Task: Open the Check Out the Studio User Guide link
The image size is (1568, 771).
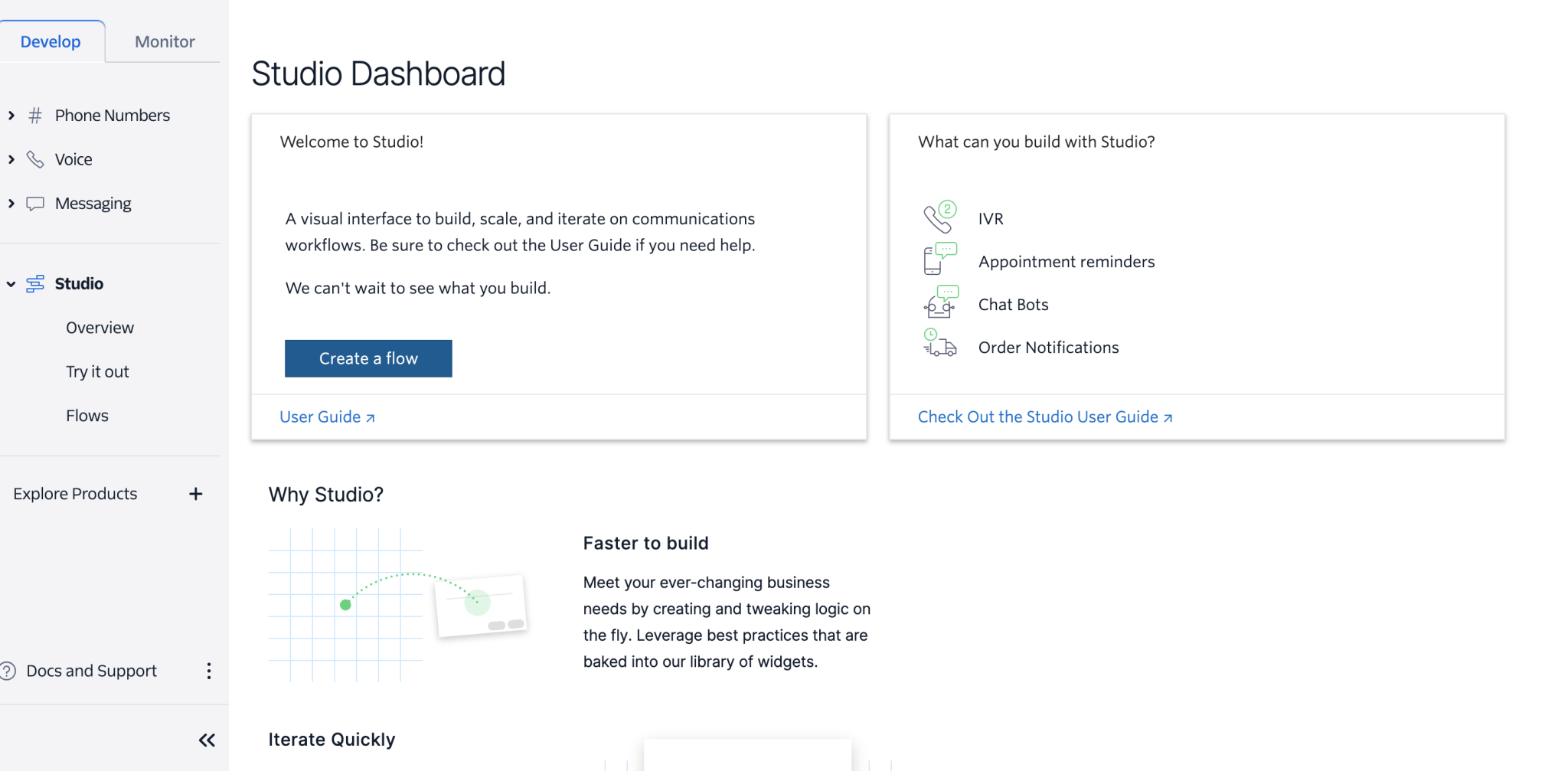Action: click(x=1038, y=417)
